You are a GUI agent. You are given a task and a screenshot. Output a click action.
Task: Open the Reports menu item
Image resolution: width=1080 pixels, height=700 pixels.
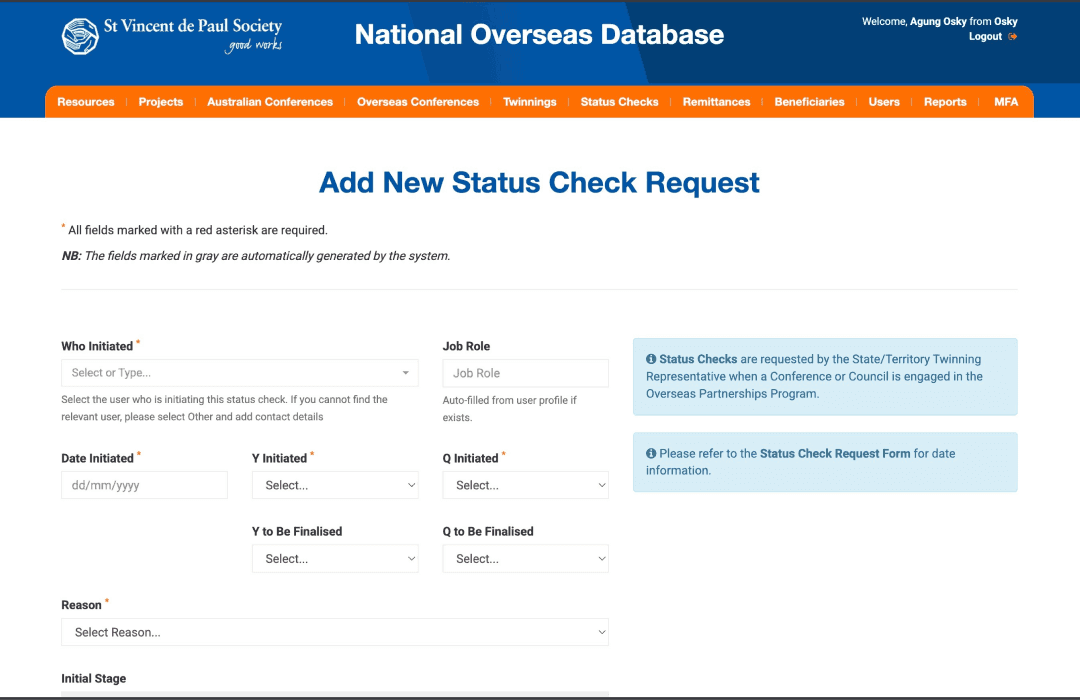click(945, 102)
